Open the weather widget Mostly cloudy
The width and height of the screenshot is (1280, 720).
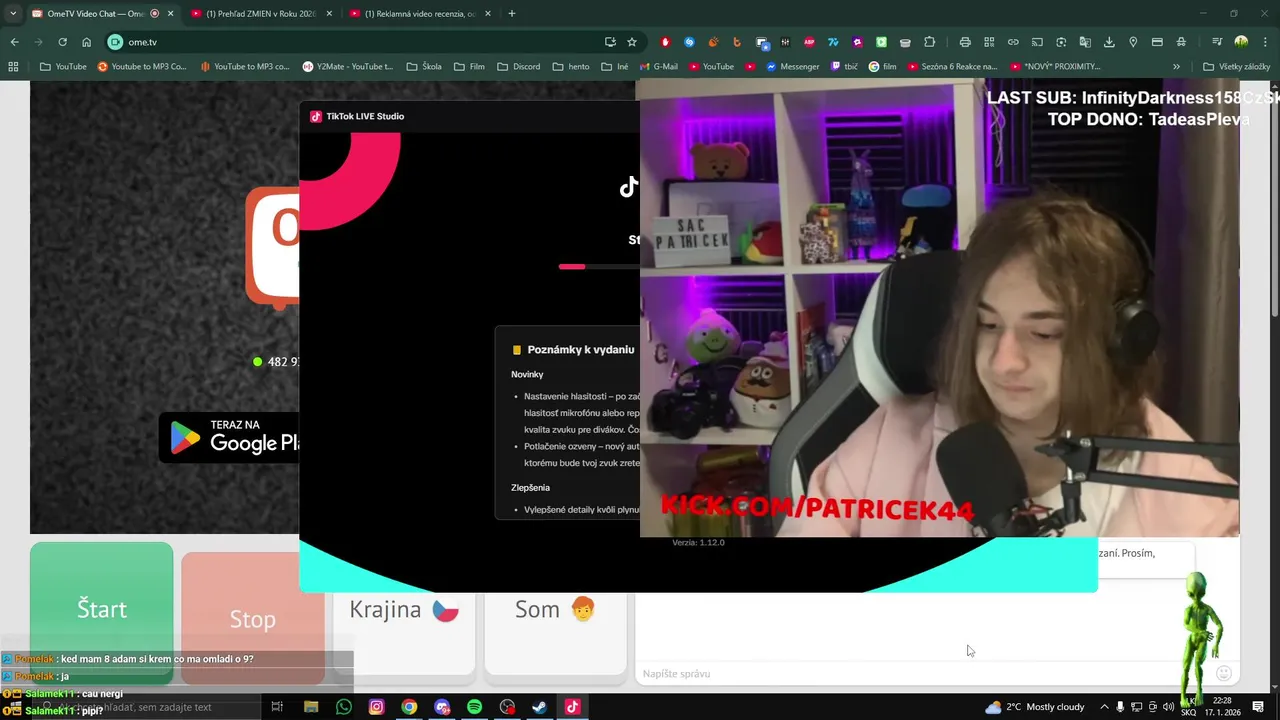[x=1035, y=707]
